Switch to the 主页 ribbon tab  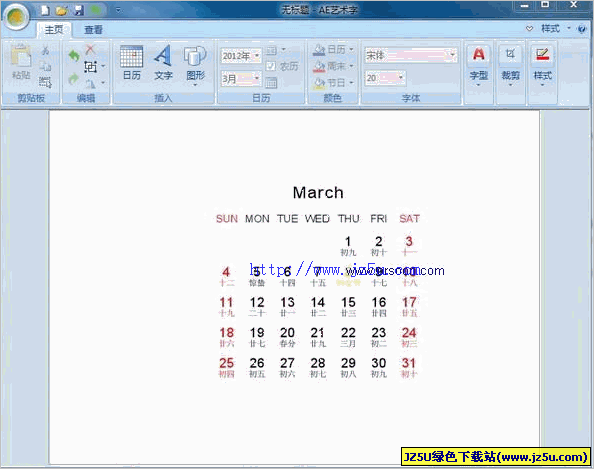click(54, 29)
